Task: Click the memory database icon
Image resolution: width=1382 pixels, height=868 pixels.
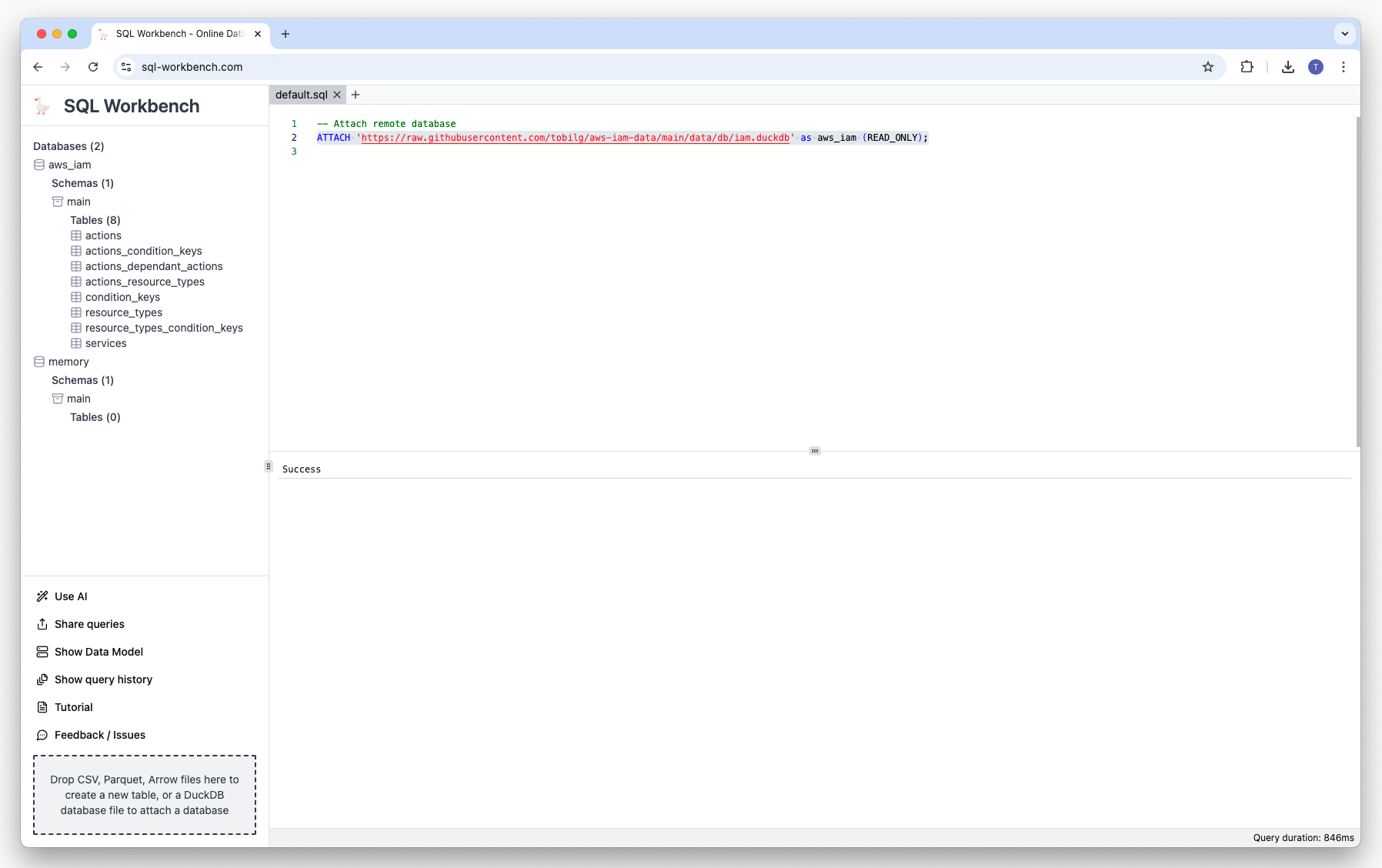Action: coord(39,362)
